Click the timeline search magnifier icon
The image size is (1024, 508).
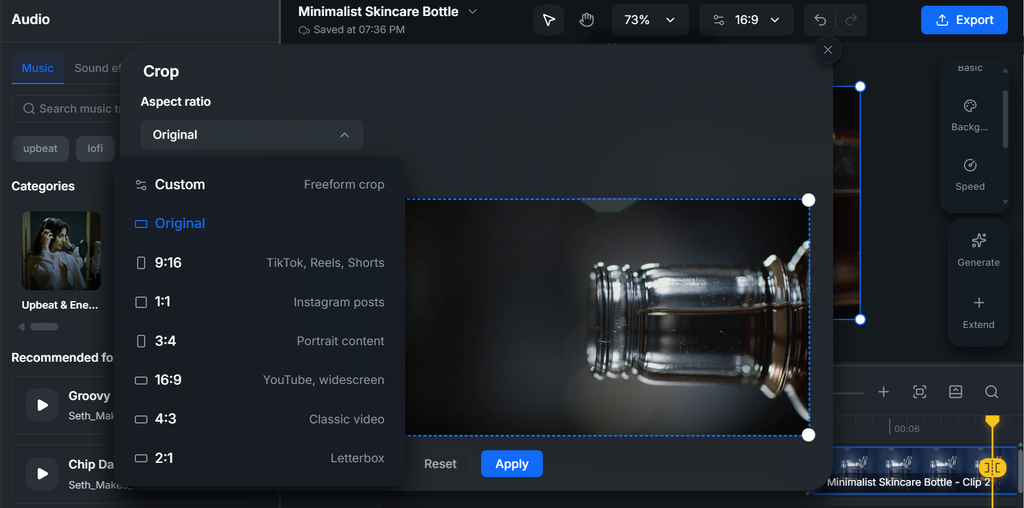click(x=991, y=392)
